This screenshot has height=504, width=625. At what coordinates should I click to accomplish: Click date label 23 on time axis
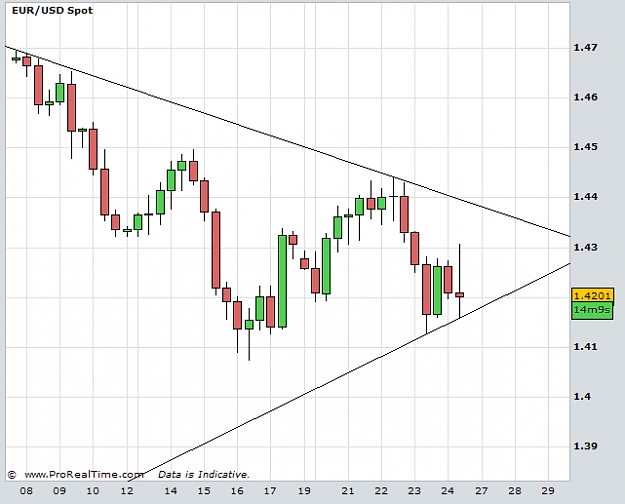tap(414, 490)
